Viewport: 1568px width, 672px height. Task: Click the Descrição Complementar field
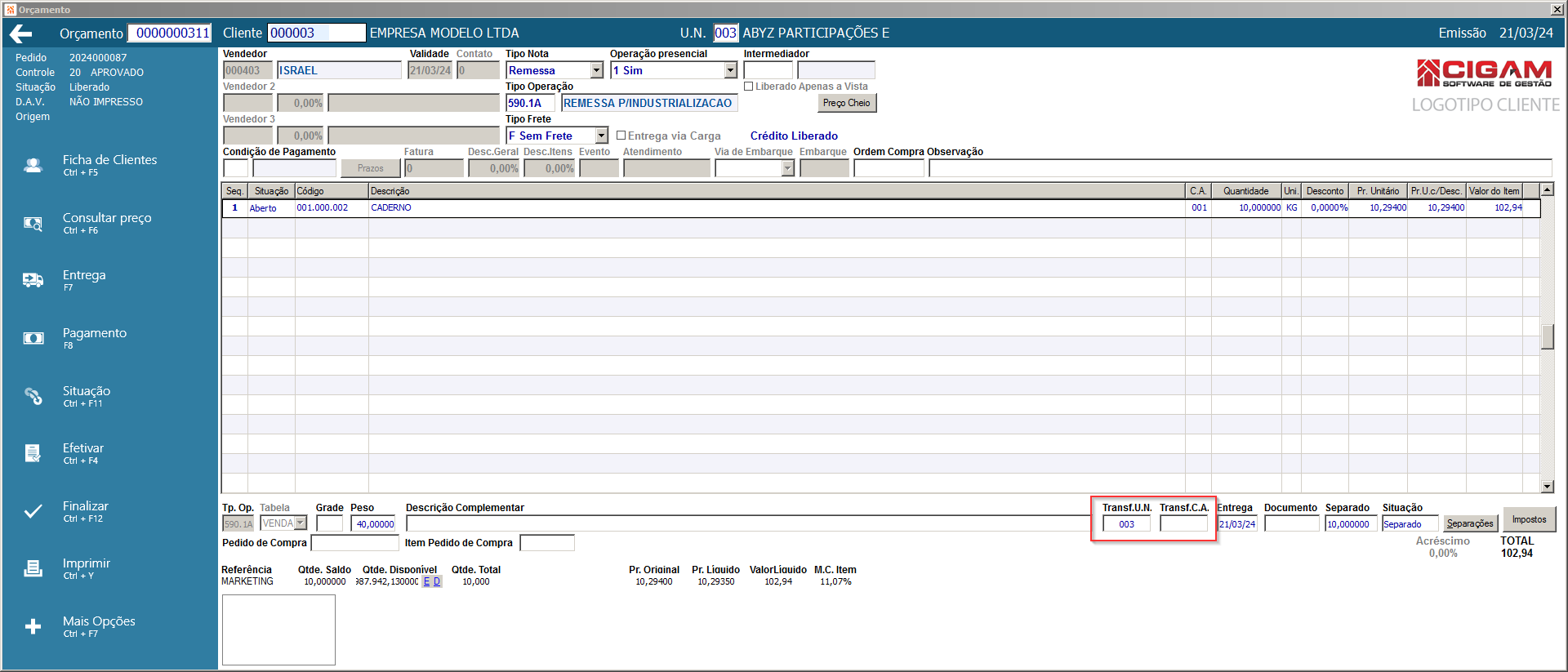coord(747,524)
